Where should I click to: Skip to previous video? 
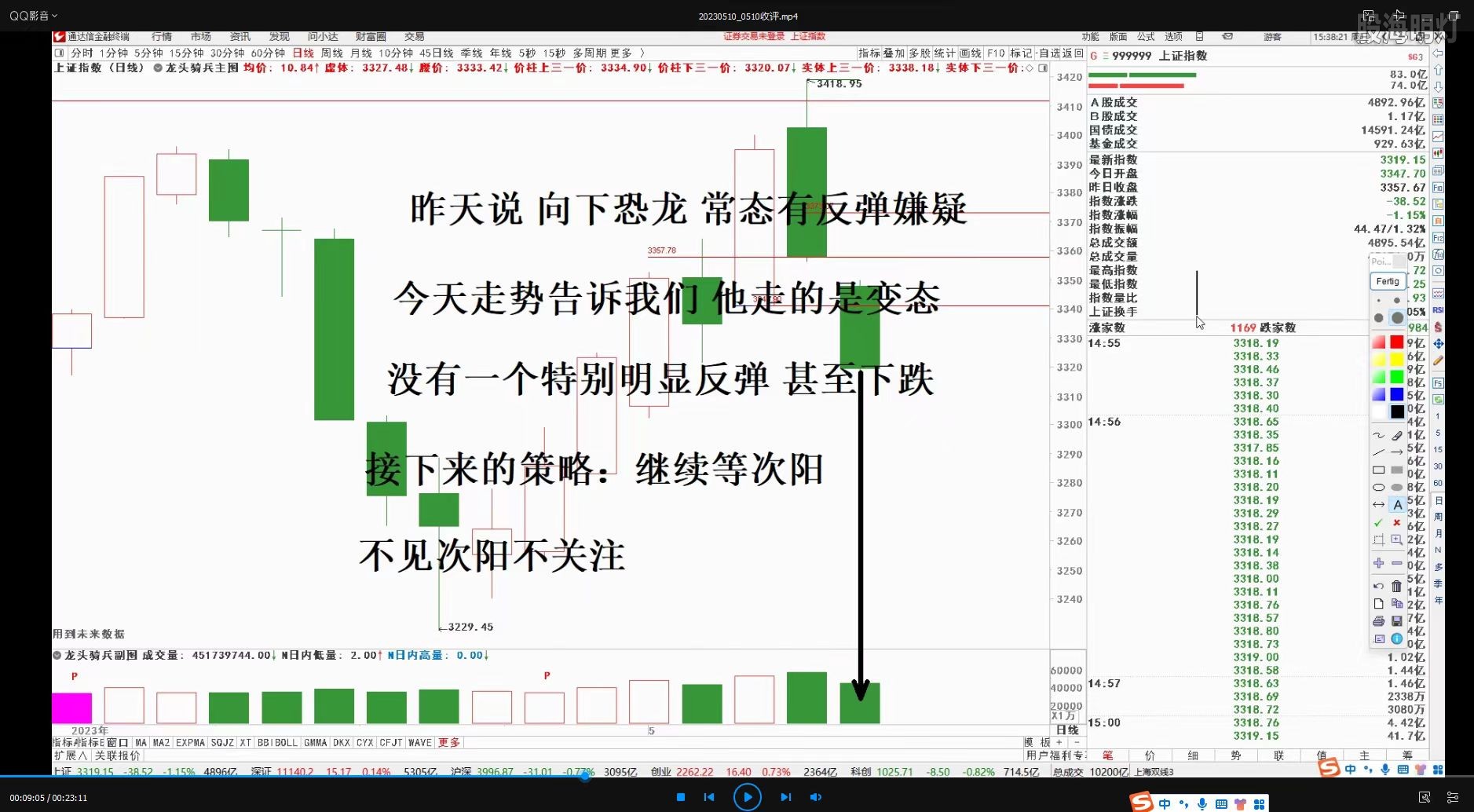pyautogui.click(x=709, y=797)
